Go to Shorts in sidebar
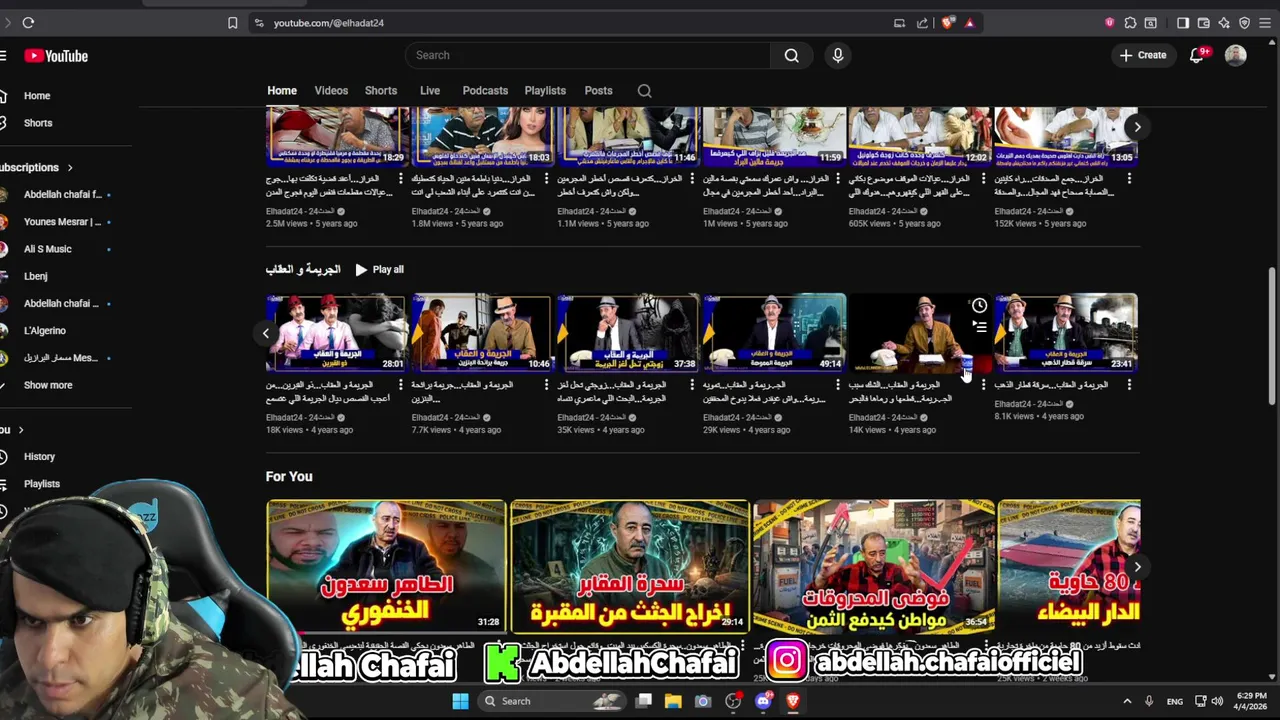This screenshot has height=720, width=1280. (x=36, y=123)
